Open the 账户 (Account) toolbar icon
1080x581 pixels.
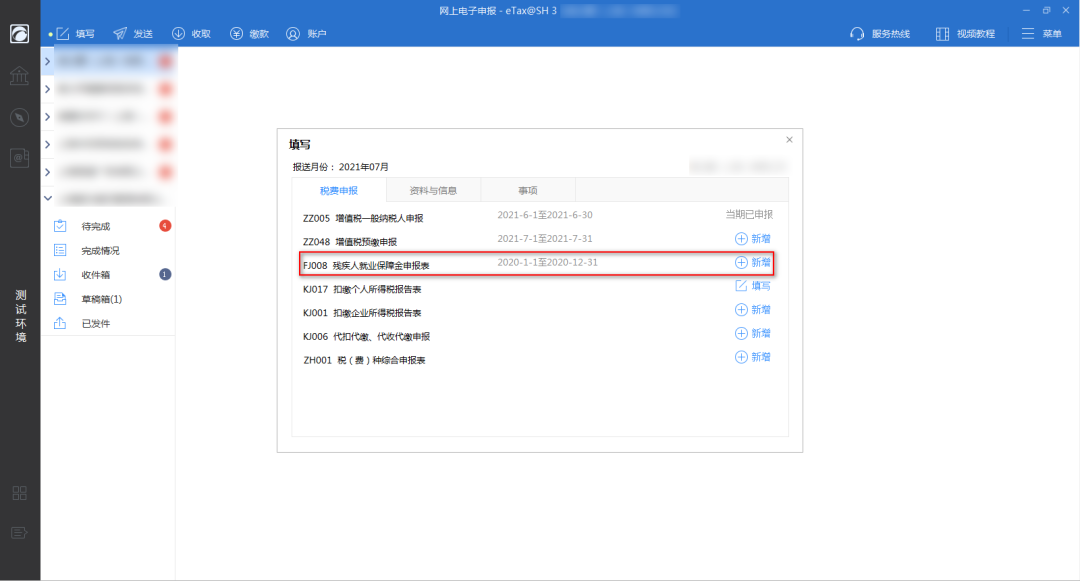point(293,33)
